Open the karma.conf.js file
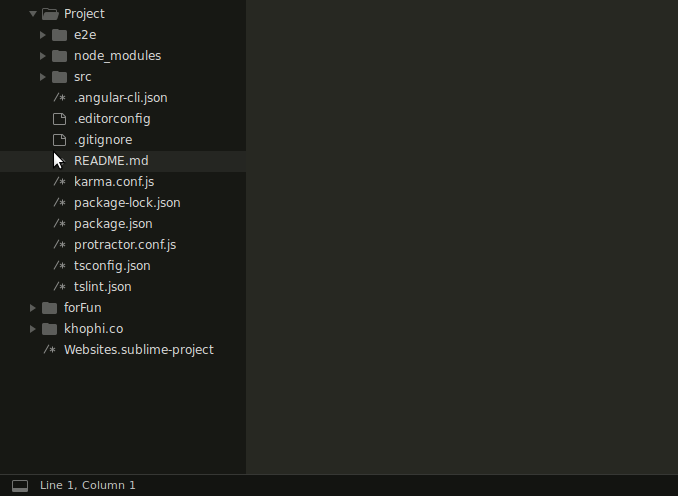Screen dimensions: 678x496 (113, 182)
